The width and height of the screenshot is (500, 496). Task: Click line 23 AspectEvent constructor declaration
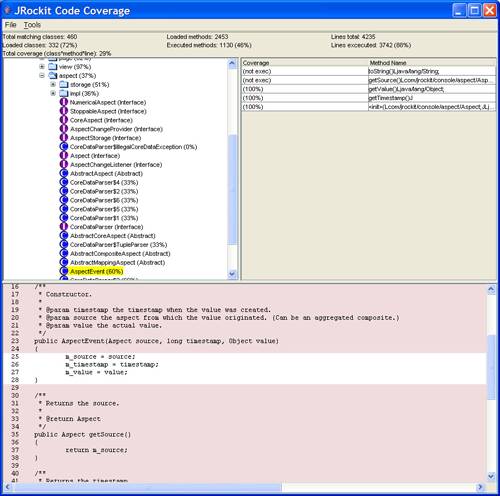pos(156,341)
